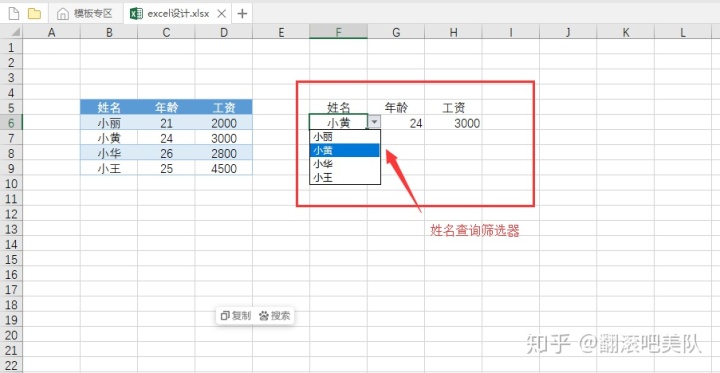Select column C header

pyautogui.click(x=166, y=32)
